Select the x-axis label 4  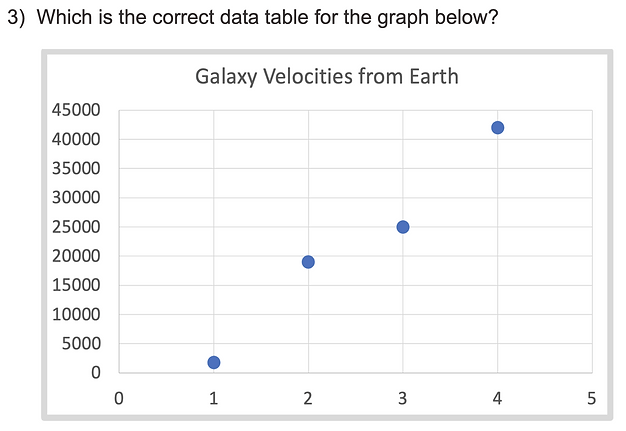(x=497, y=399)
